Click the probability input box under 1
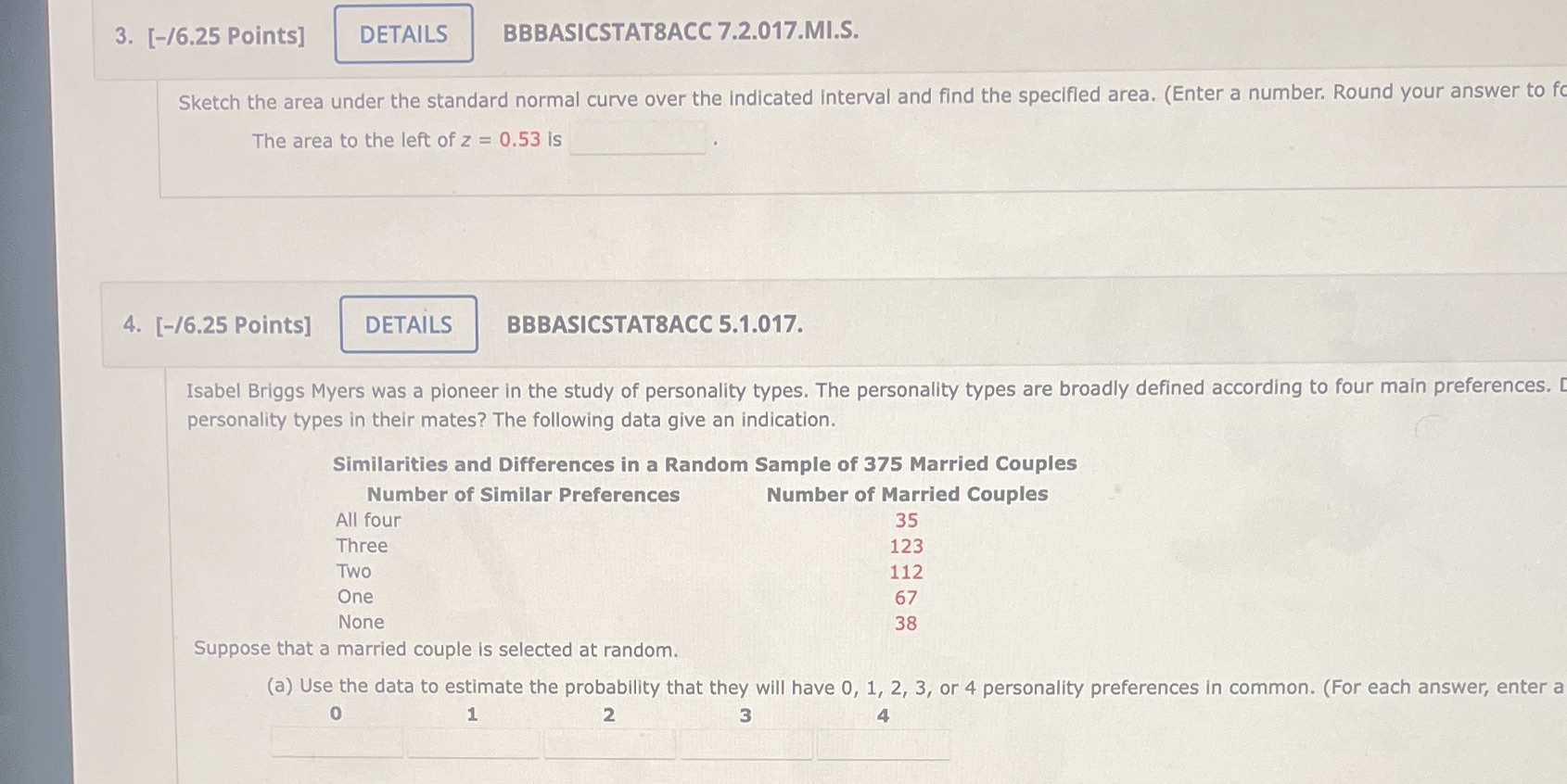The width and height of the screenshot is (1567, 784). [x=472, y=741]
